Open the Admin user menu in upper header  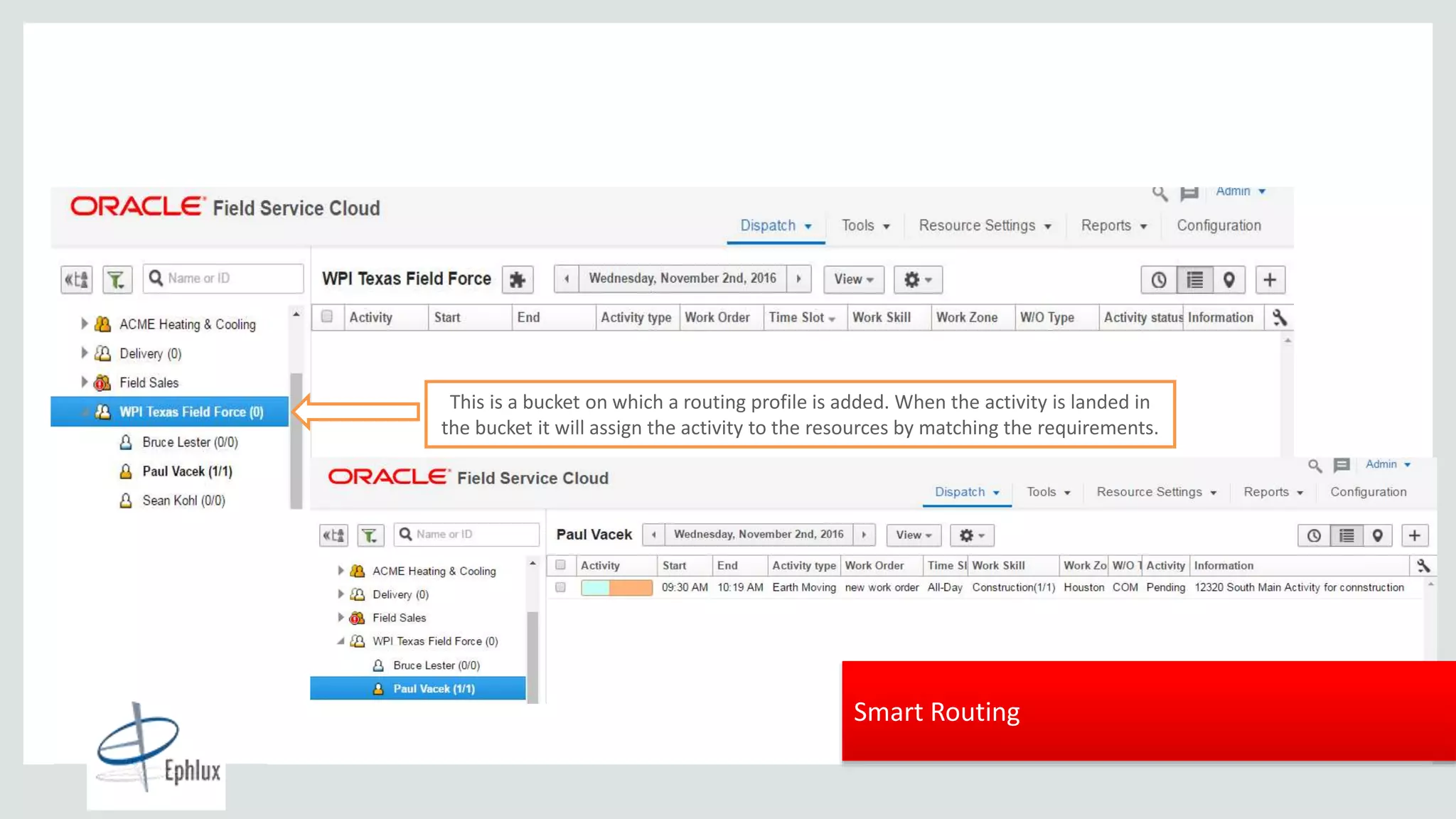(1241, 191)
